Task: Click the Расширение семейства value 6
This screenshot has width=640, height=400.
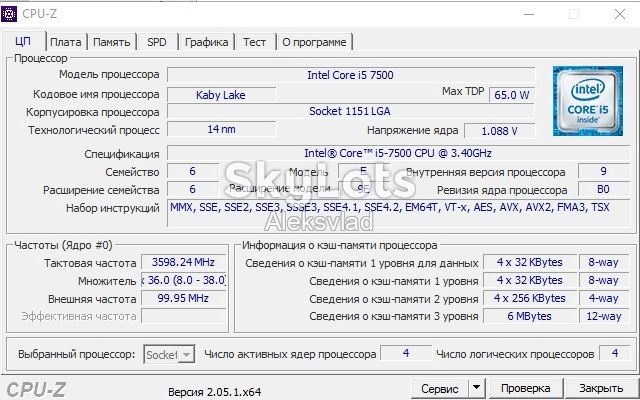Action: click(193, 189)
